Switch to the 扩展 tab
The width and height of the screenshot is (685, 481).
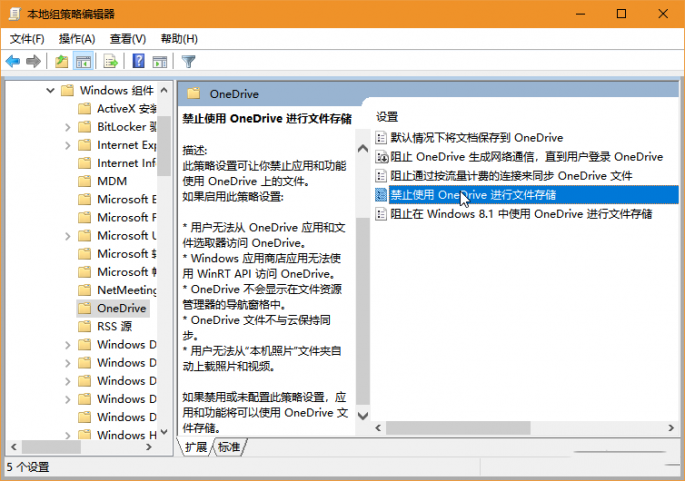196,447
